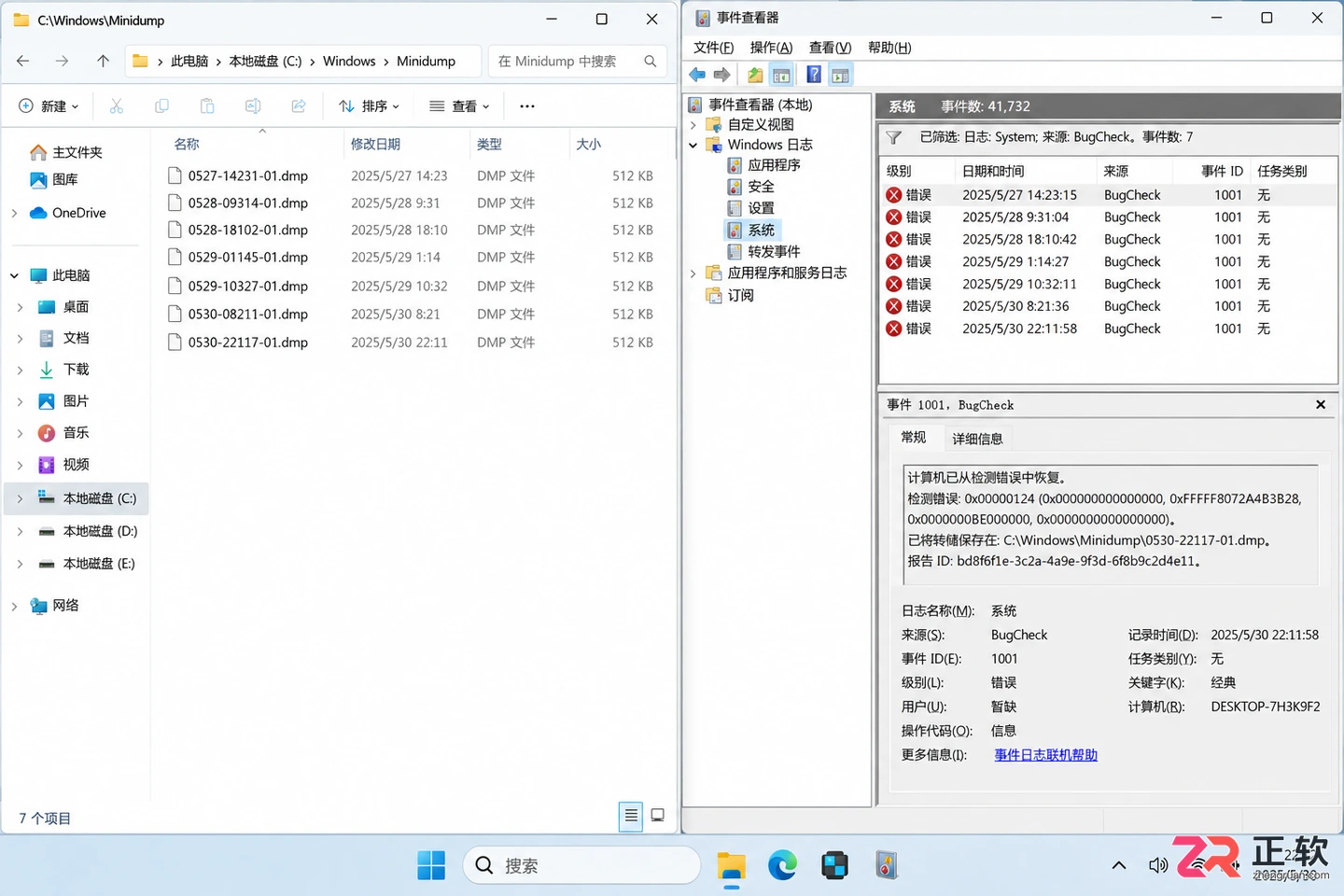This screenshot has height=896, width=1344.
Task: Expand the 自定义视图 tree node
Action: click(693, 124)
